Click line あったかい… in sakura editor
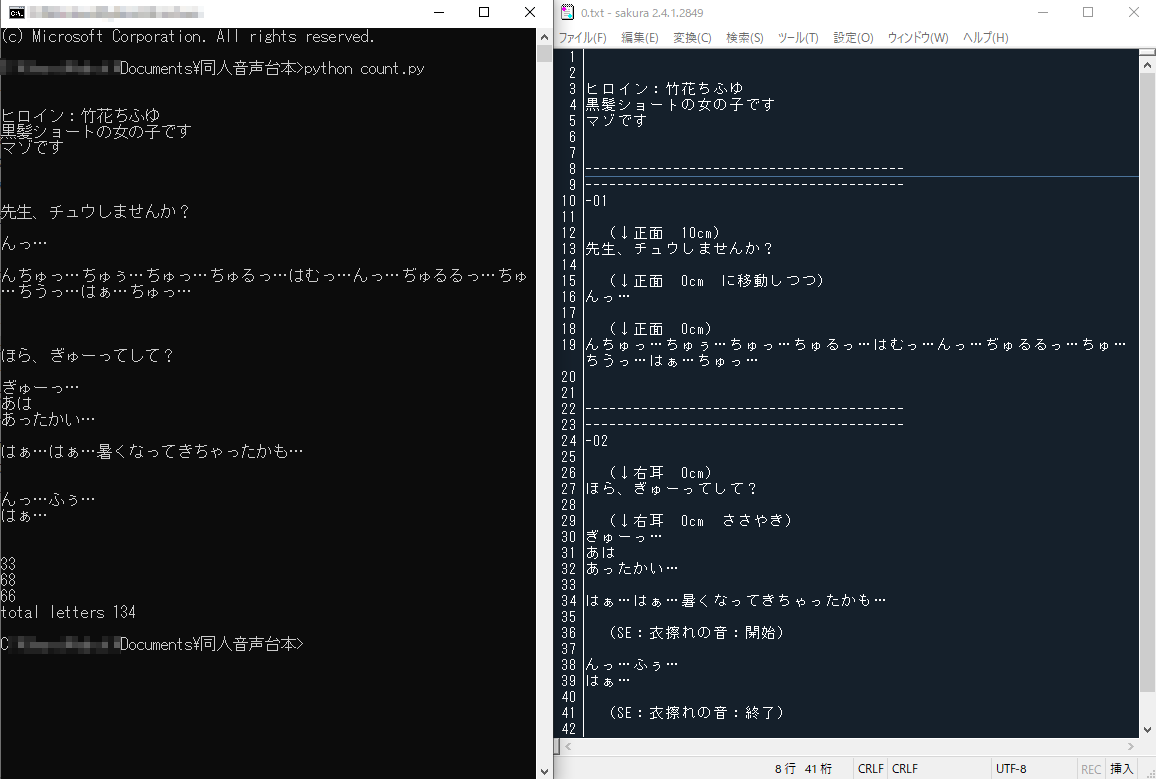The image size is (1156, 779). [x=632, y=569]
